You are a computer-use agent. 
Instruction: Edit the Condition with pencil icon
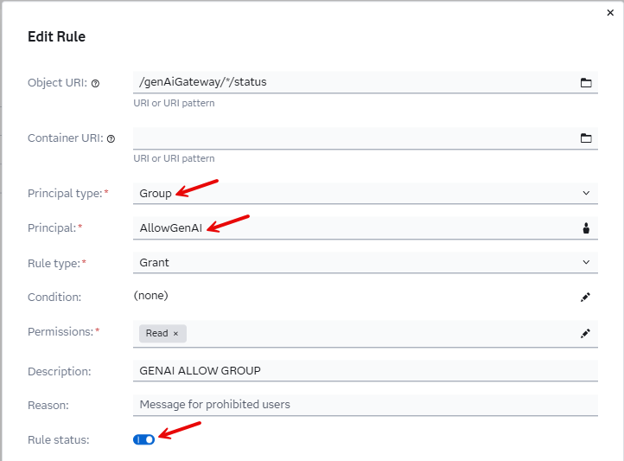[585, 297]
